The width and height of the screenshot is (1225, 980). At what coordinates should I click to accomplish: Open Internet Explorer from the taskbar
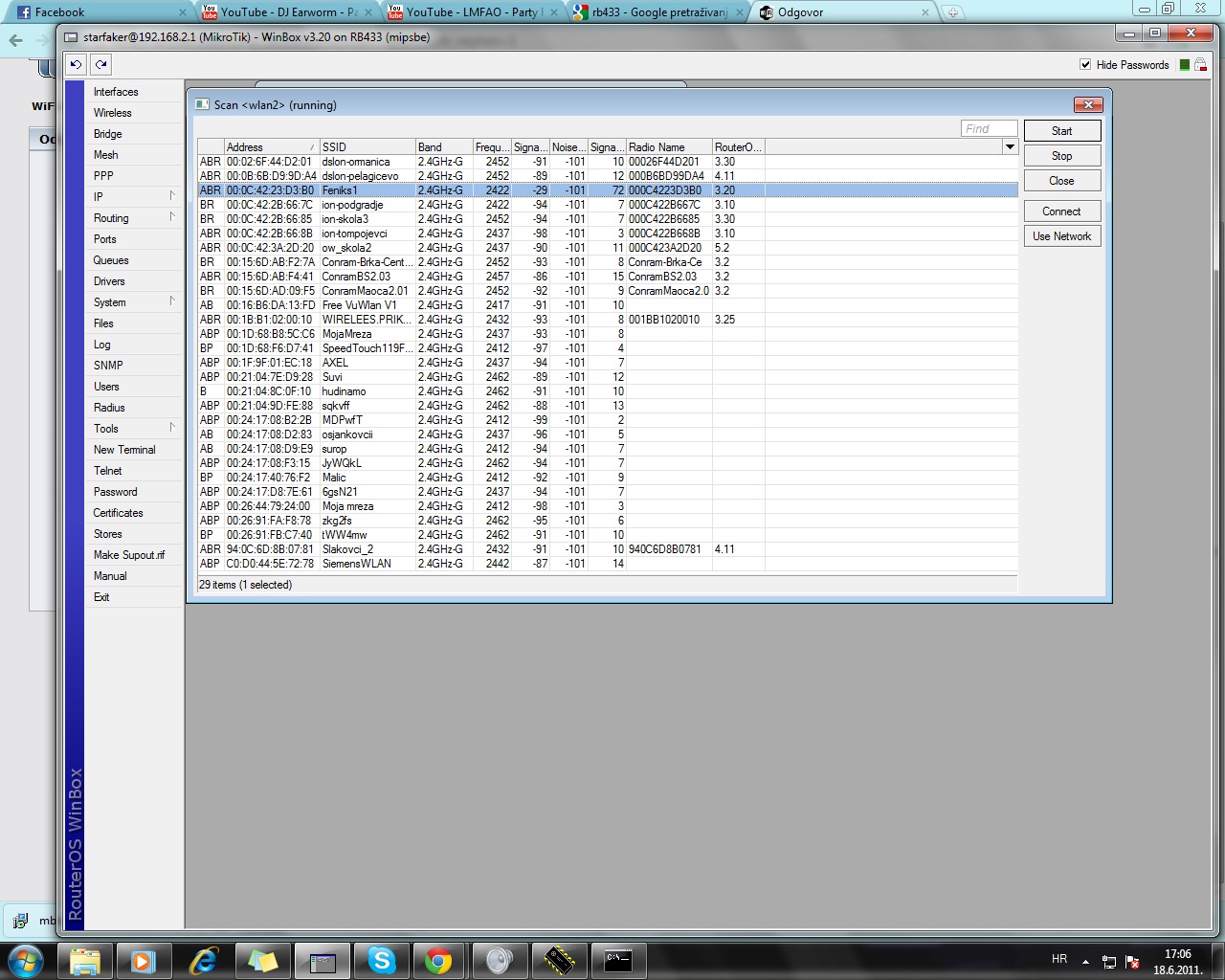[204, 960]
